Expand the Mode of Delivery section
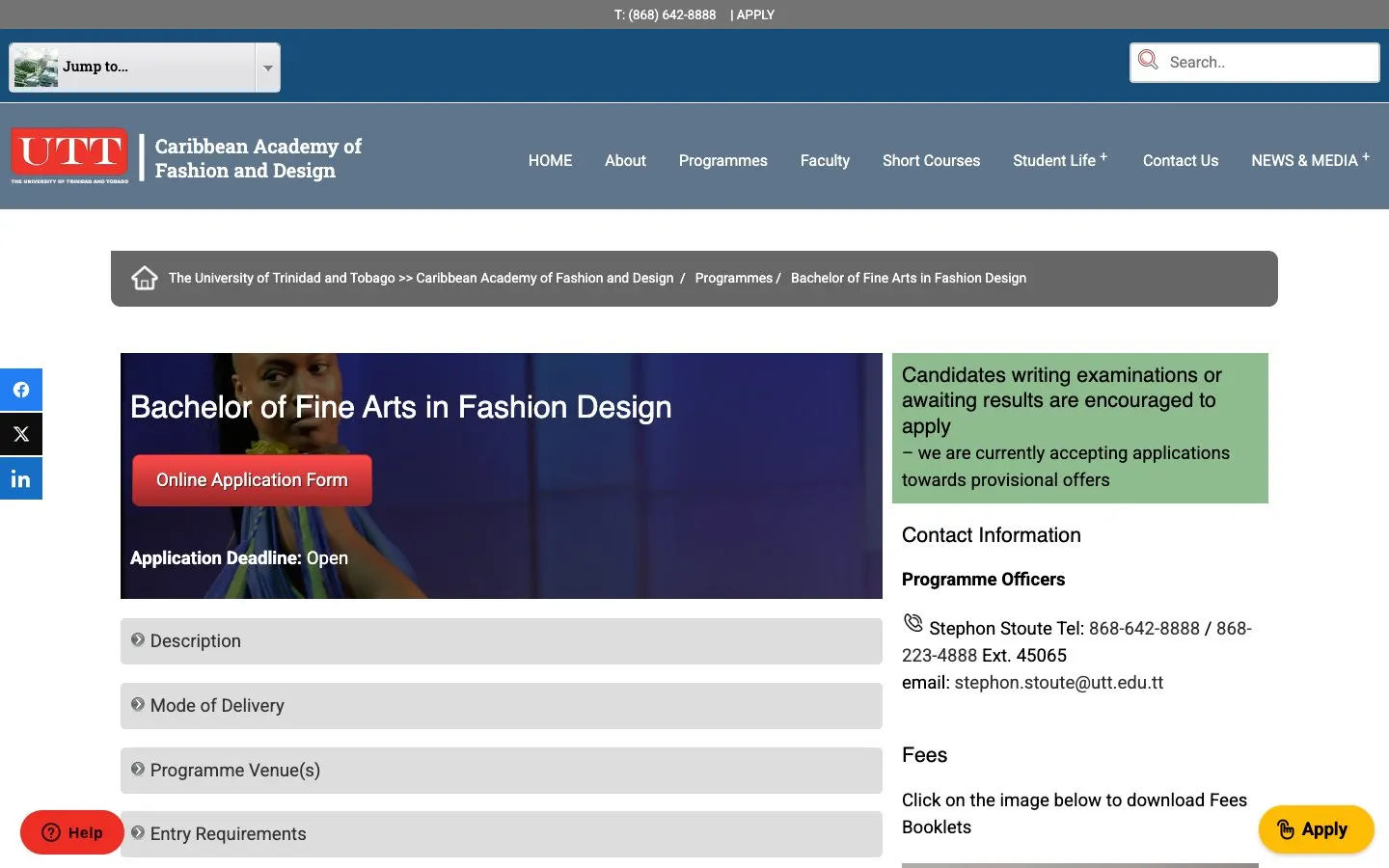This screenshot has width=1389, height=868. point(502,706)
